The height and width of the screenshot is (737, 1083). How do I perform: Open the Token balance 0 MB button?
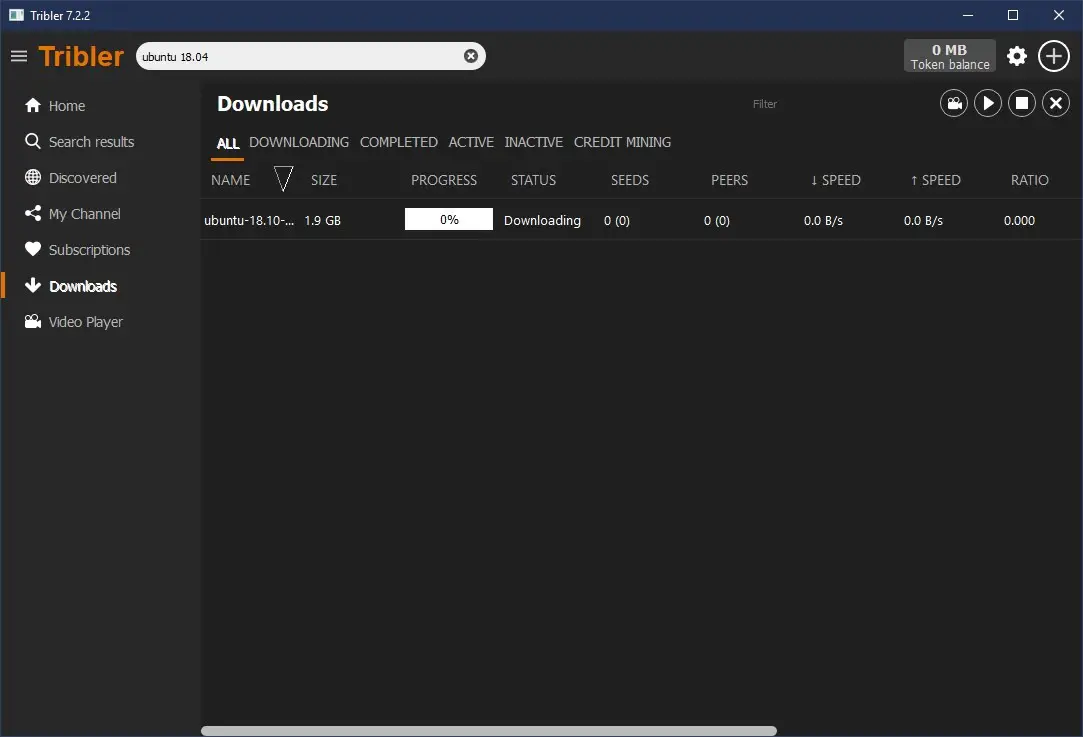(x=950, y=56)
